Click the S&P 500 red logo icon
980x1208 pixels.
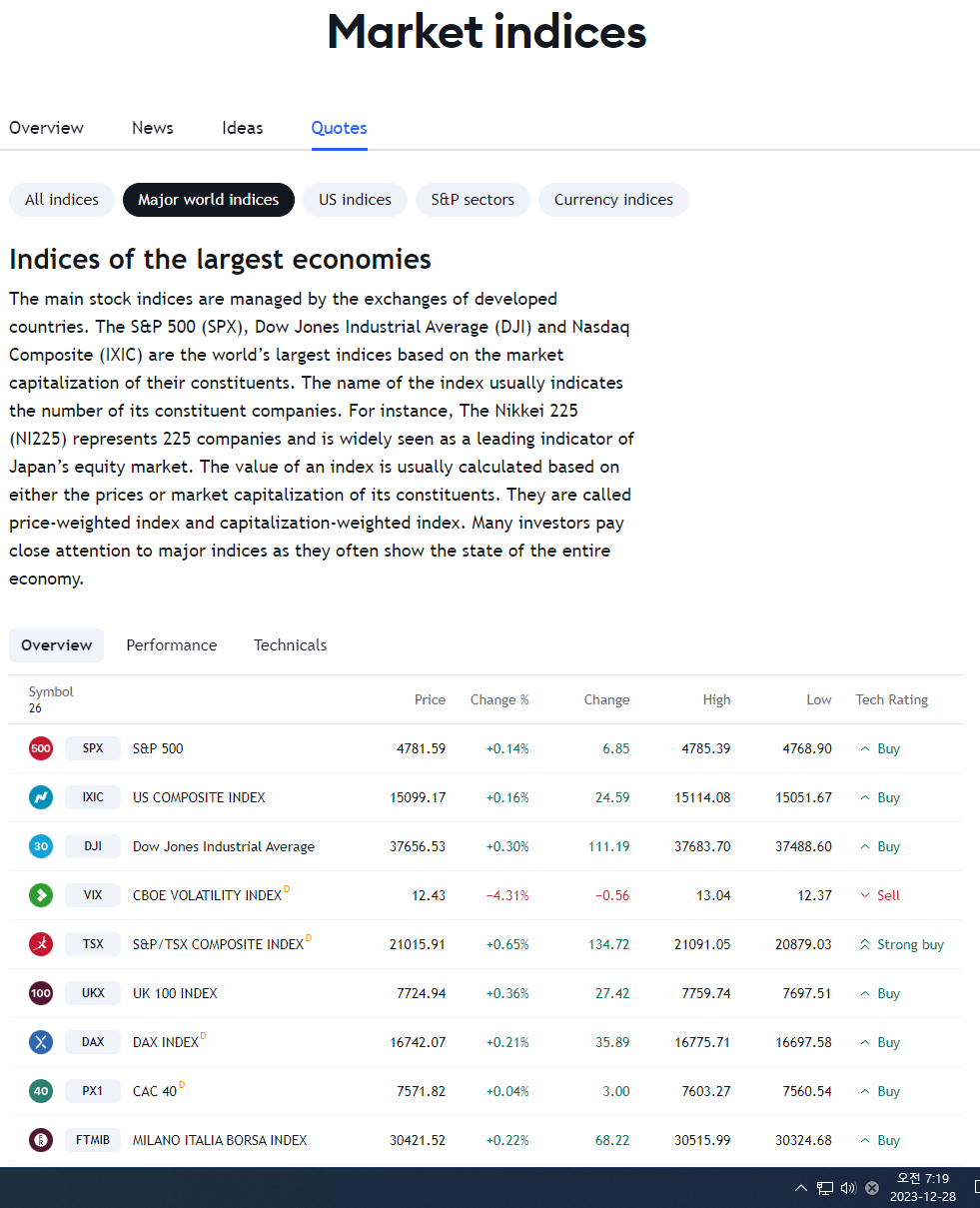41,748
